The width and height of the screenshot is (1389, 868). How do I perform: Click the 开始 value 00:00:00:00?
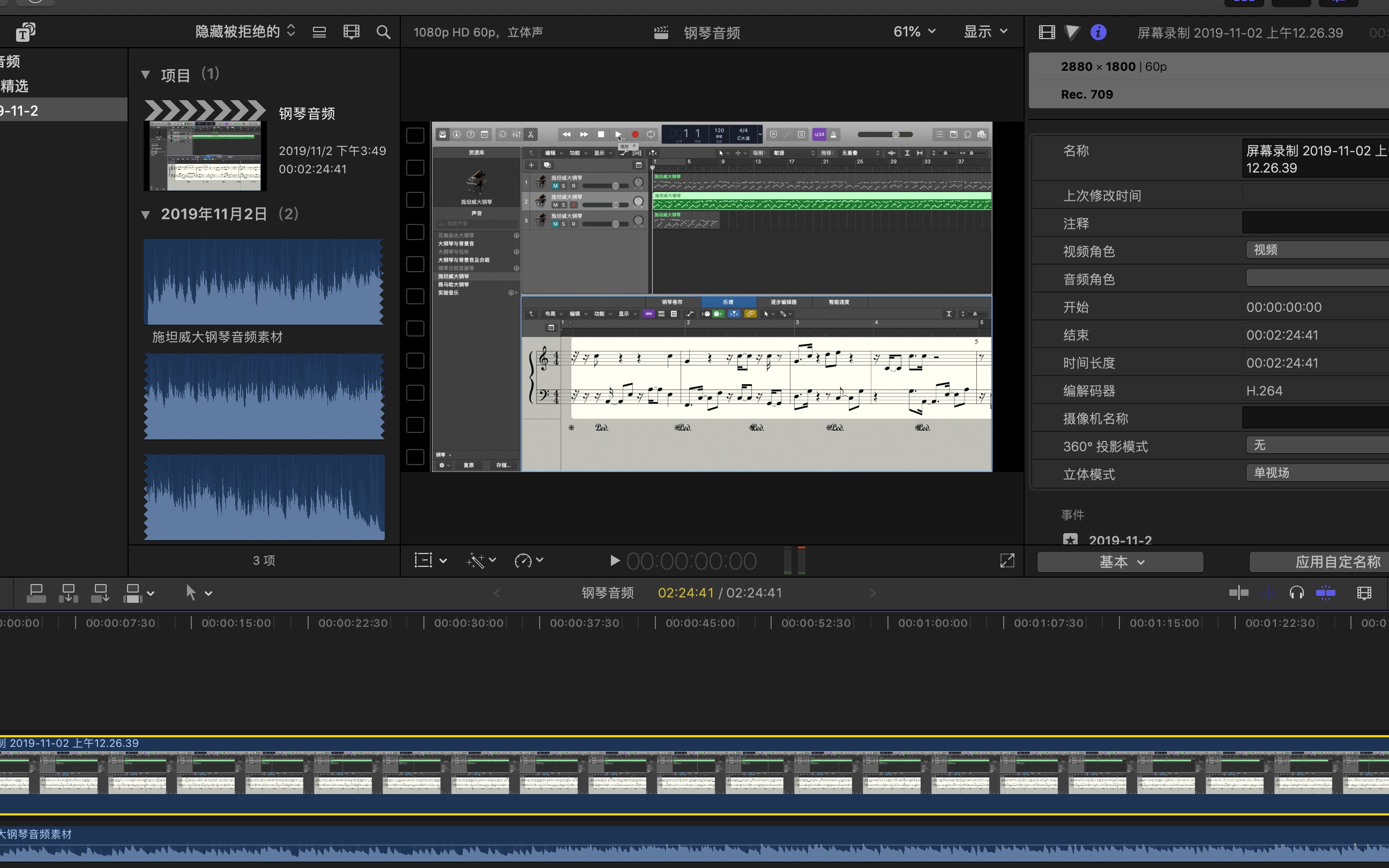tap(1284, 307)
